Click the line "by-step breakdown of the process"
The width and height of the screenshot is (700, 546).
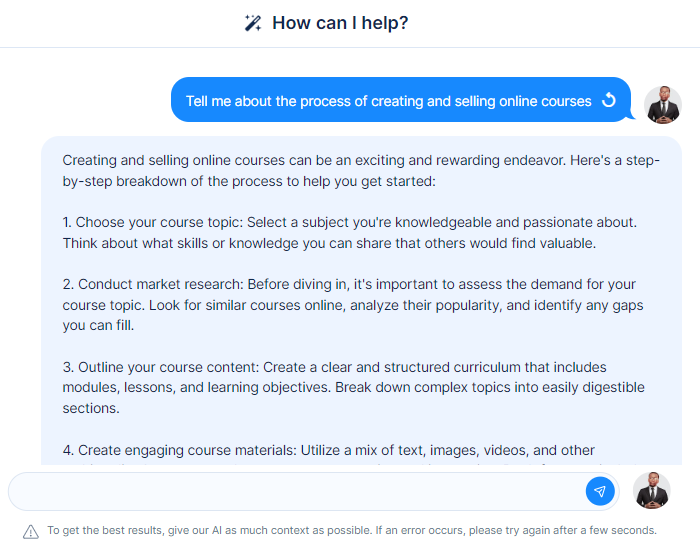(x=249, y=182)
